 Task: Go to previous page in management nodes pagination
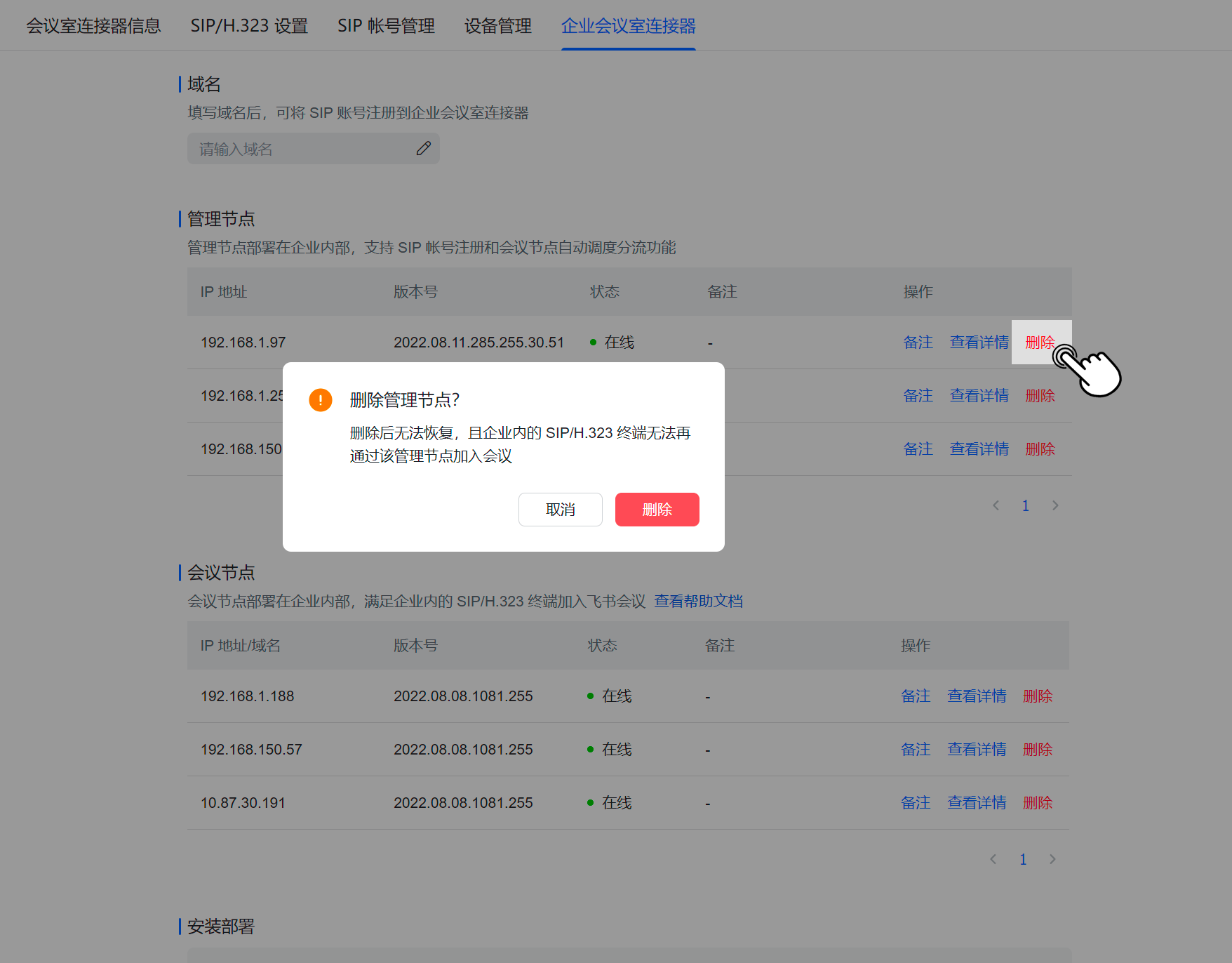pyautogui.click(x=996, y=505)
